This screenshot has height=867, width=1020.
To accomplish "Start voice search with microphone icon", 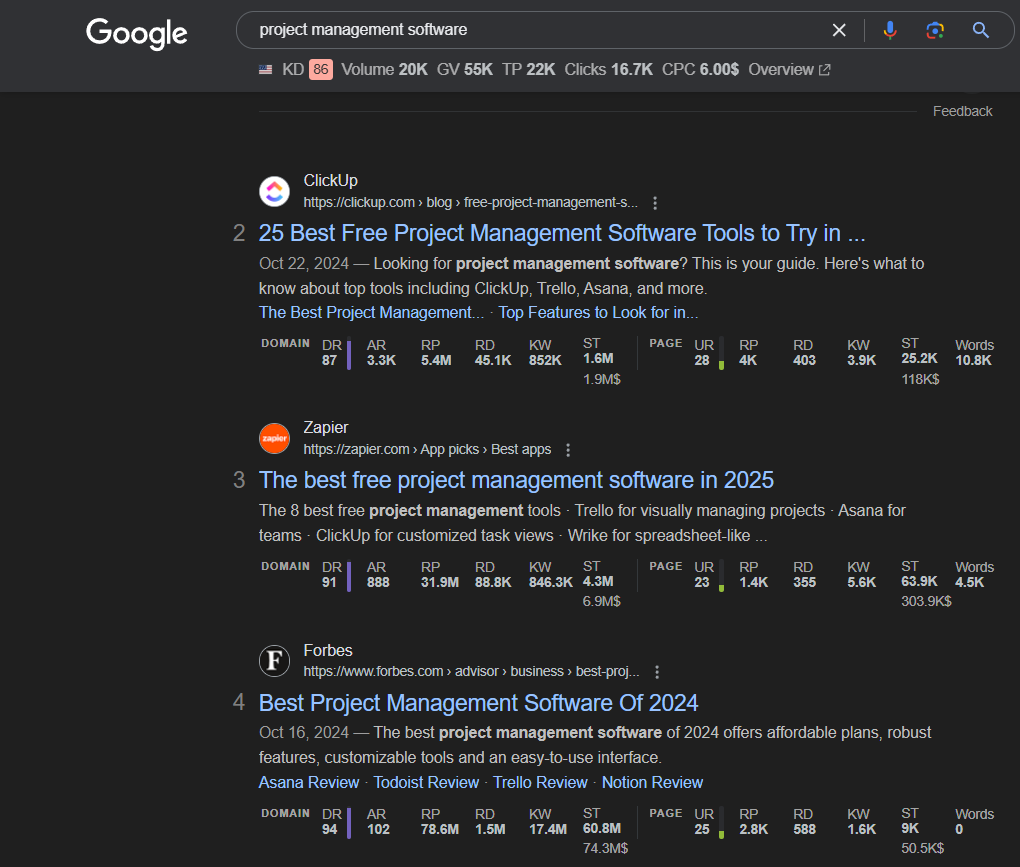I will (x=890, y=30).
